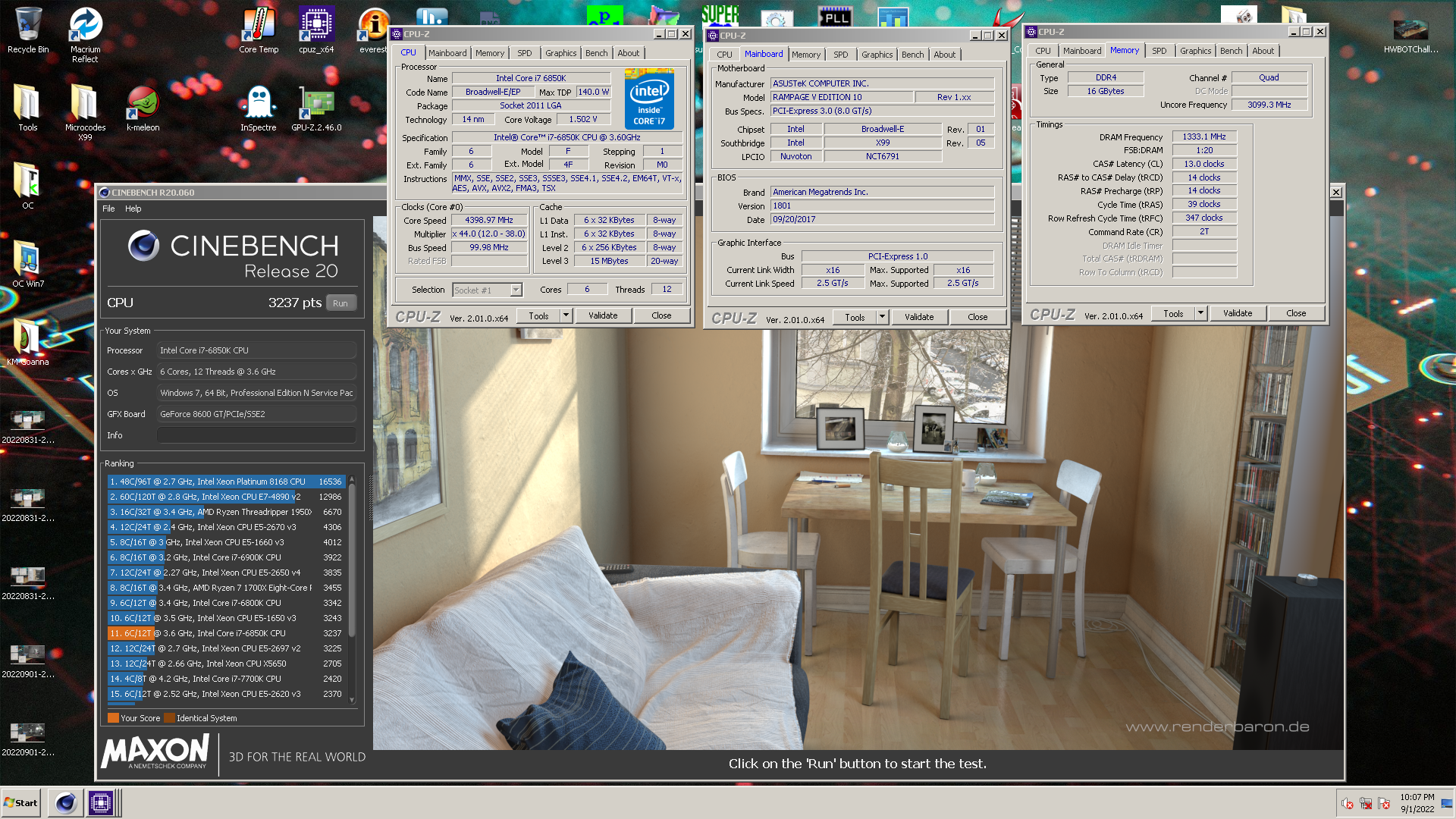The height and width of the screenshot is (819, 1456).
Task: Open the everest desktop shortcut
Action: 373,30
